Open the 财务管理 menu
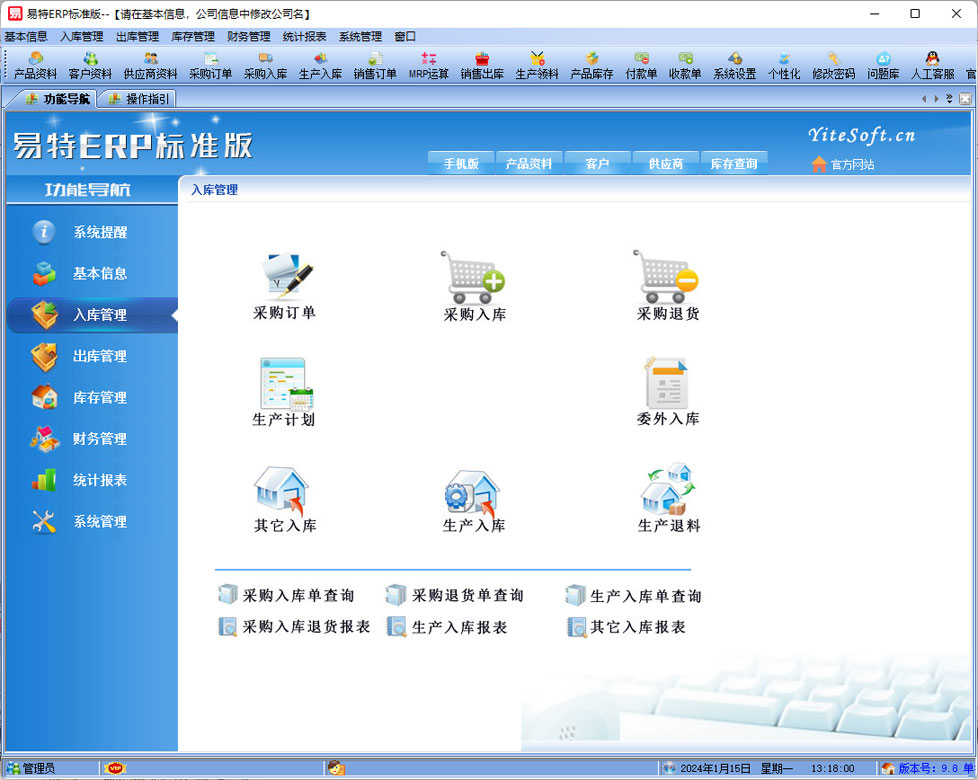Image resolution: width=978 pixels, height=780 pixels. click(x=248, y=36)
